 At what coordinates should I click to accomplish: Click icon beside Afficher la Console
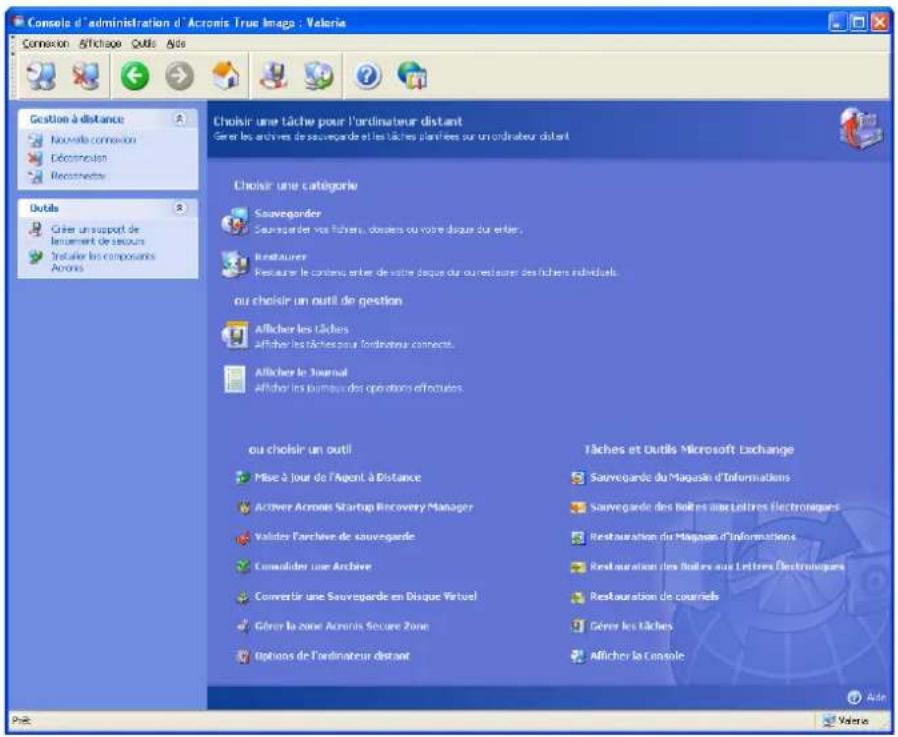[578, 656]
